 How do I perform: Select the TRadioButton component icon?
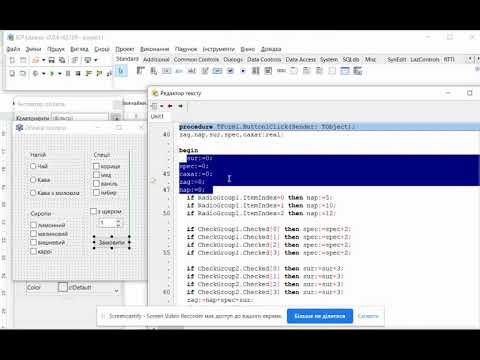coord(243,71)
